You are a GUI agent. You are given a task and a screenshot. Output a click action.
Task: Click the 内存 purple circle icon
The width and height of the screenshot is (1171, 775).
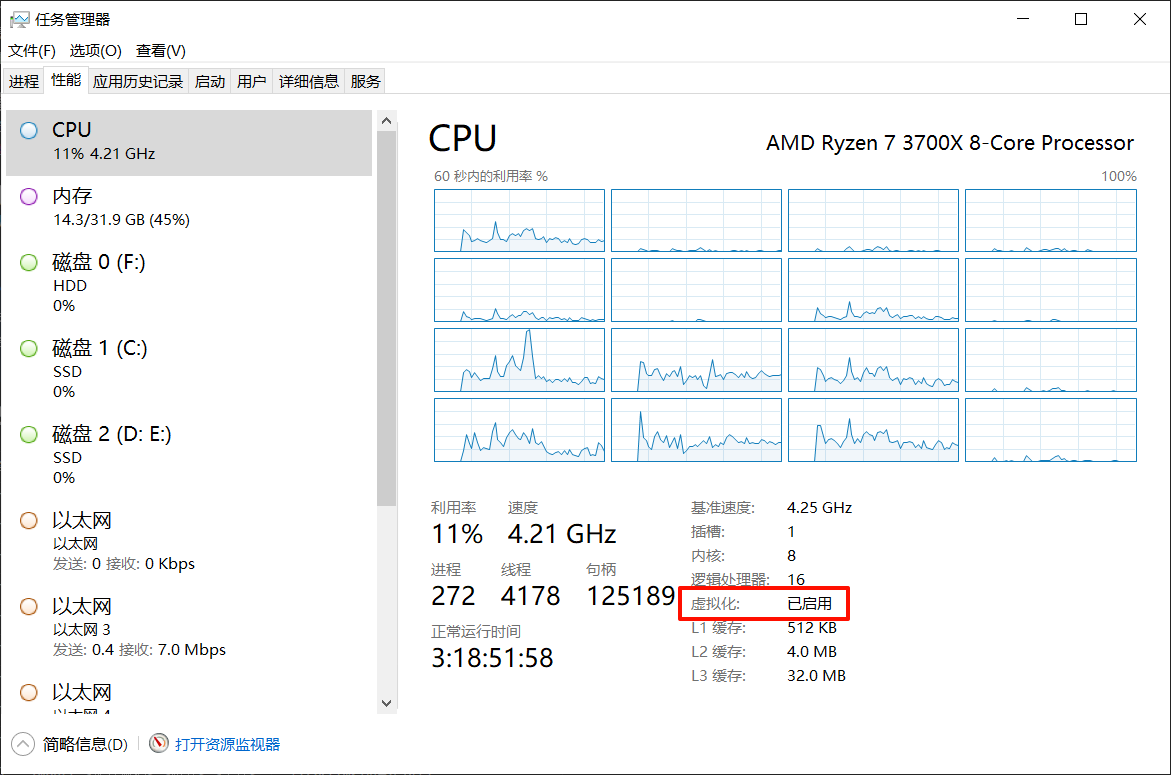click(29, 196)
